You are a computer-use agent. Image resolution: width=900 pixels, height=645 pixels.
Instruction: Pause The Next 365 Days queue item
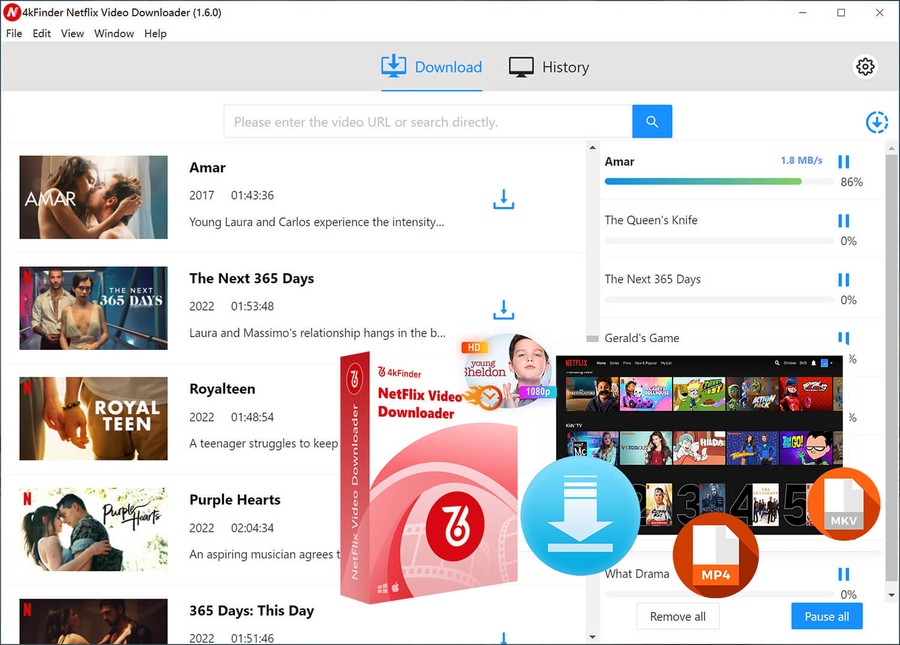point(843,280)
